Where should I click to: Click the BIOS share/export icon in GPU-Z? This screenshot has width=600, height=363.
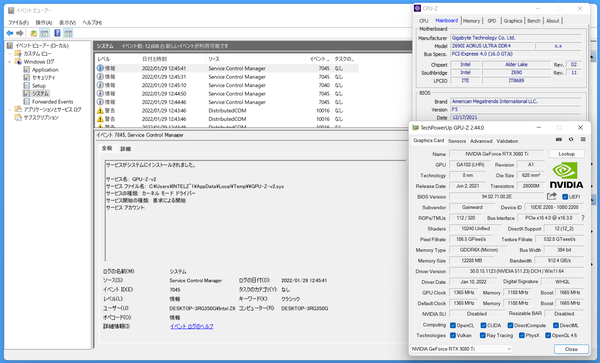pyautogui.click(x=551, y=196)
